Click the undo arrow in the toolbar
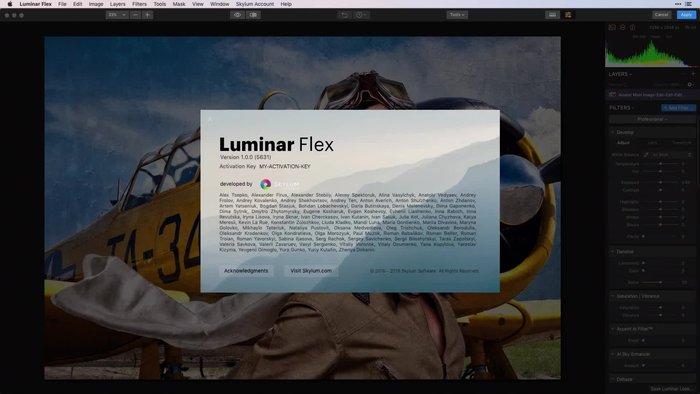Screen dimensions: 700x394 point(344,15)
